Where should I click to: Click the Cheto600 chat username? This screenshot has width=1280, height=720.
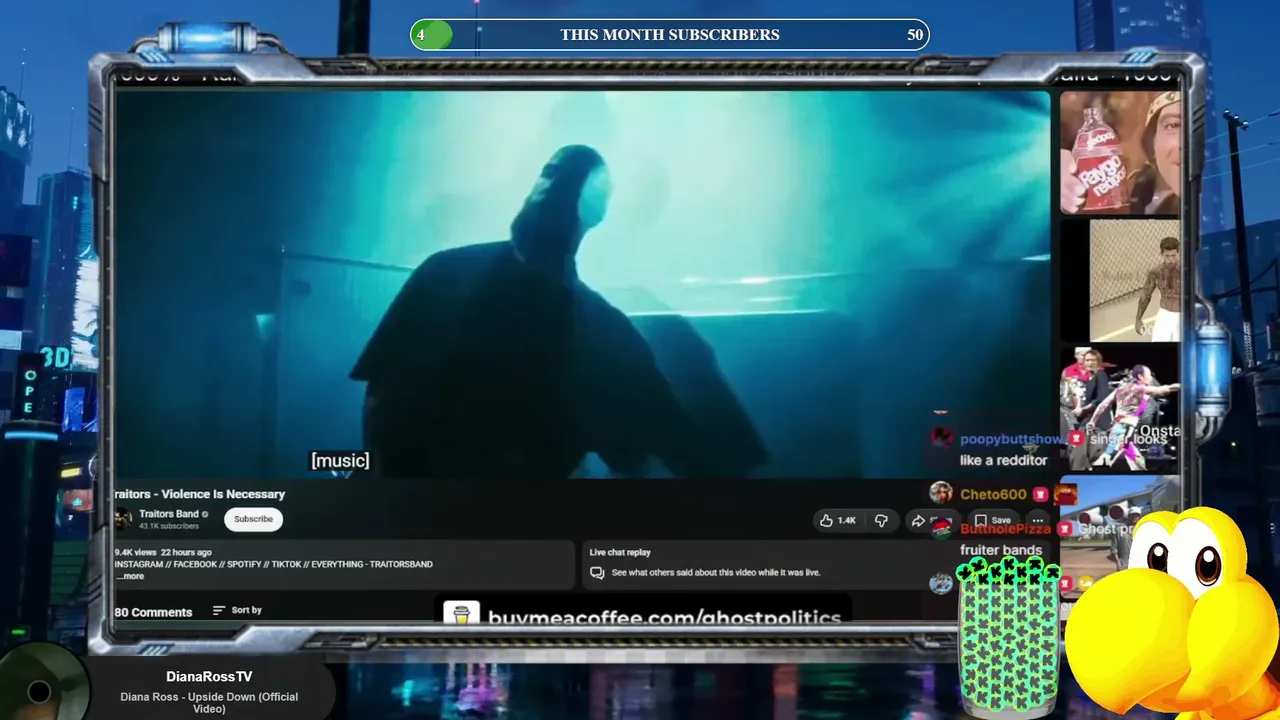click(993, 494)
